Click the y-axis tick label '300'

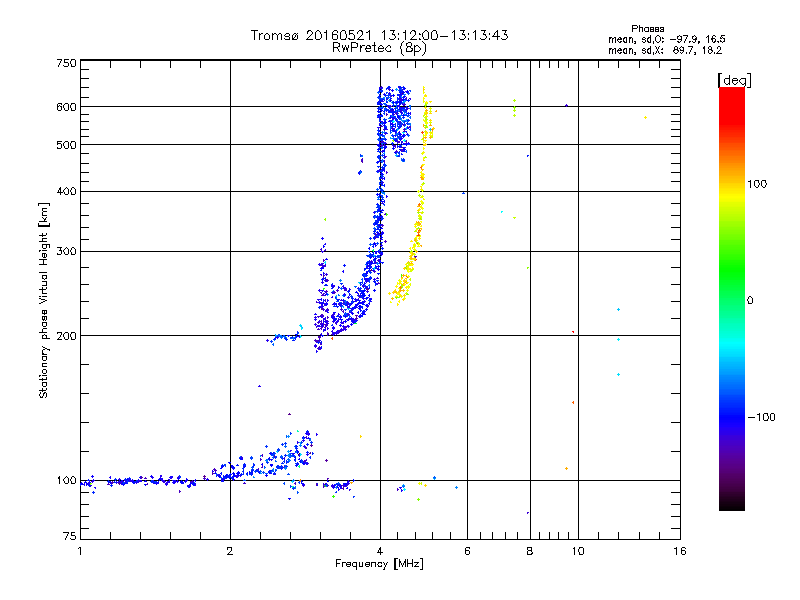66,251
